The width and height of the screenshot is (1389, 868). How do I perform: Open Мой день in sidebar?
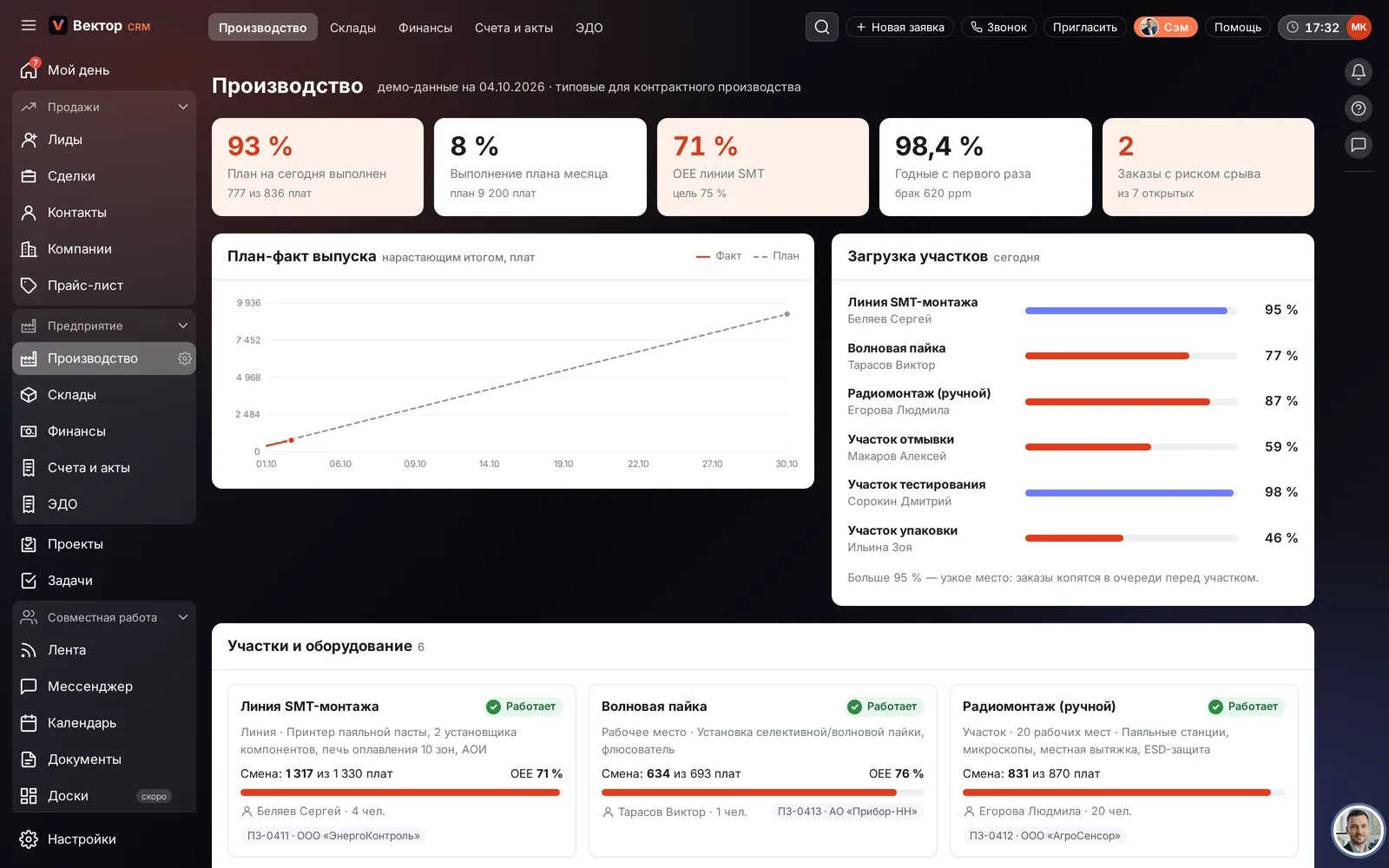104,70
